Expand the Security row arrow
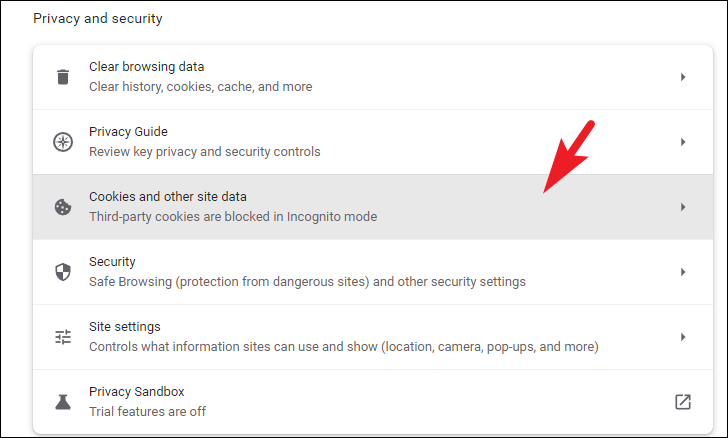The image size is (728, 438). 682,272
